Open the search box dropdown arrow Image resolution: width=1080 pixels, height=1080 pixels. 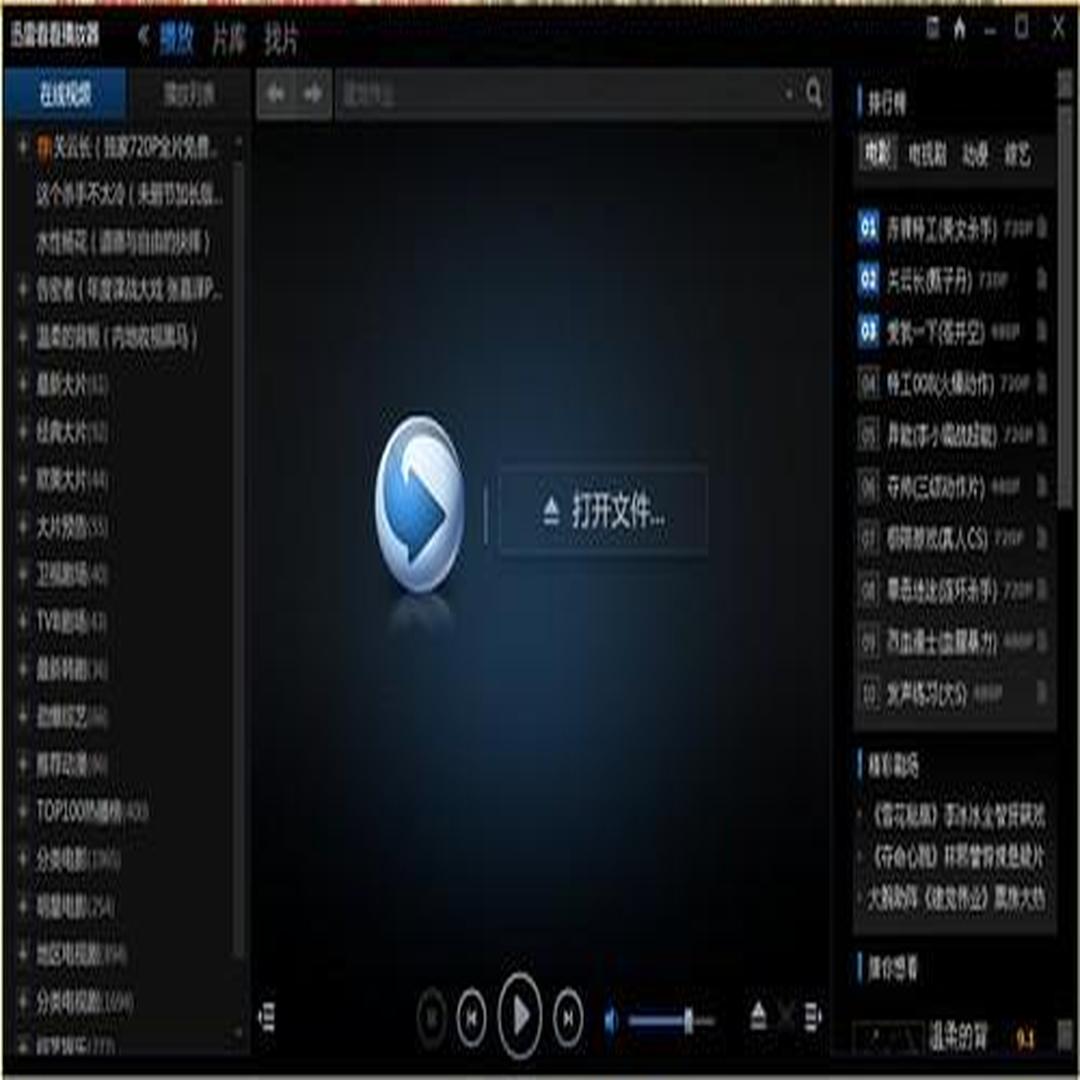[789, 92]
